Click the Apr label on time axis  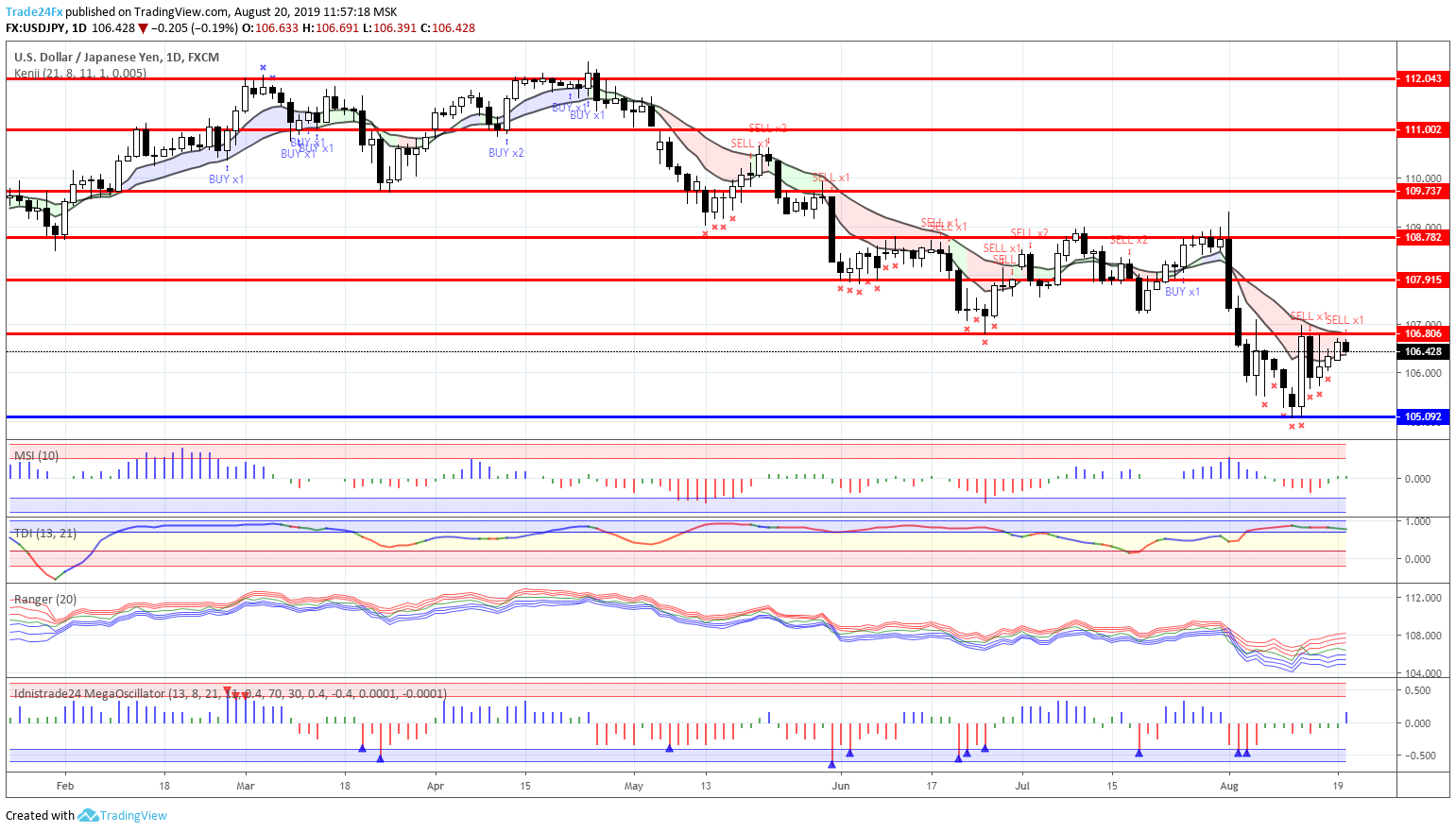coord(436,786)
